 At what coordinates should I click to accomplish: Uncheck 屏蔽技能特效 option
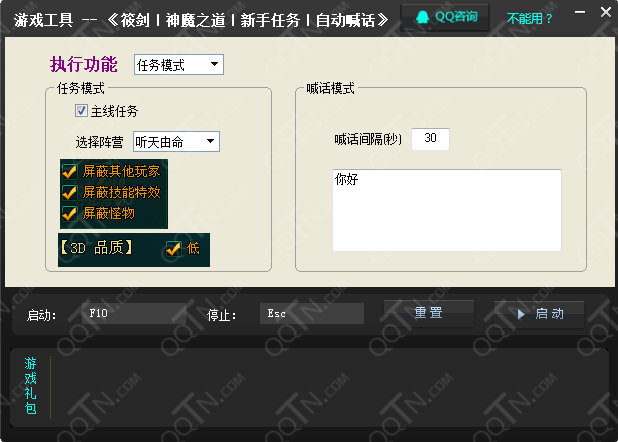coord(70,192)
